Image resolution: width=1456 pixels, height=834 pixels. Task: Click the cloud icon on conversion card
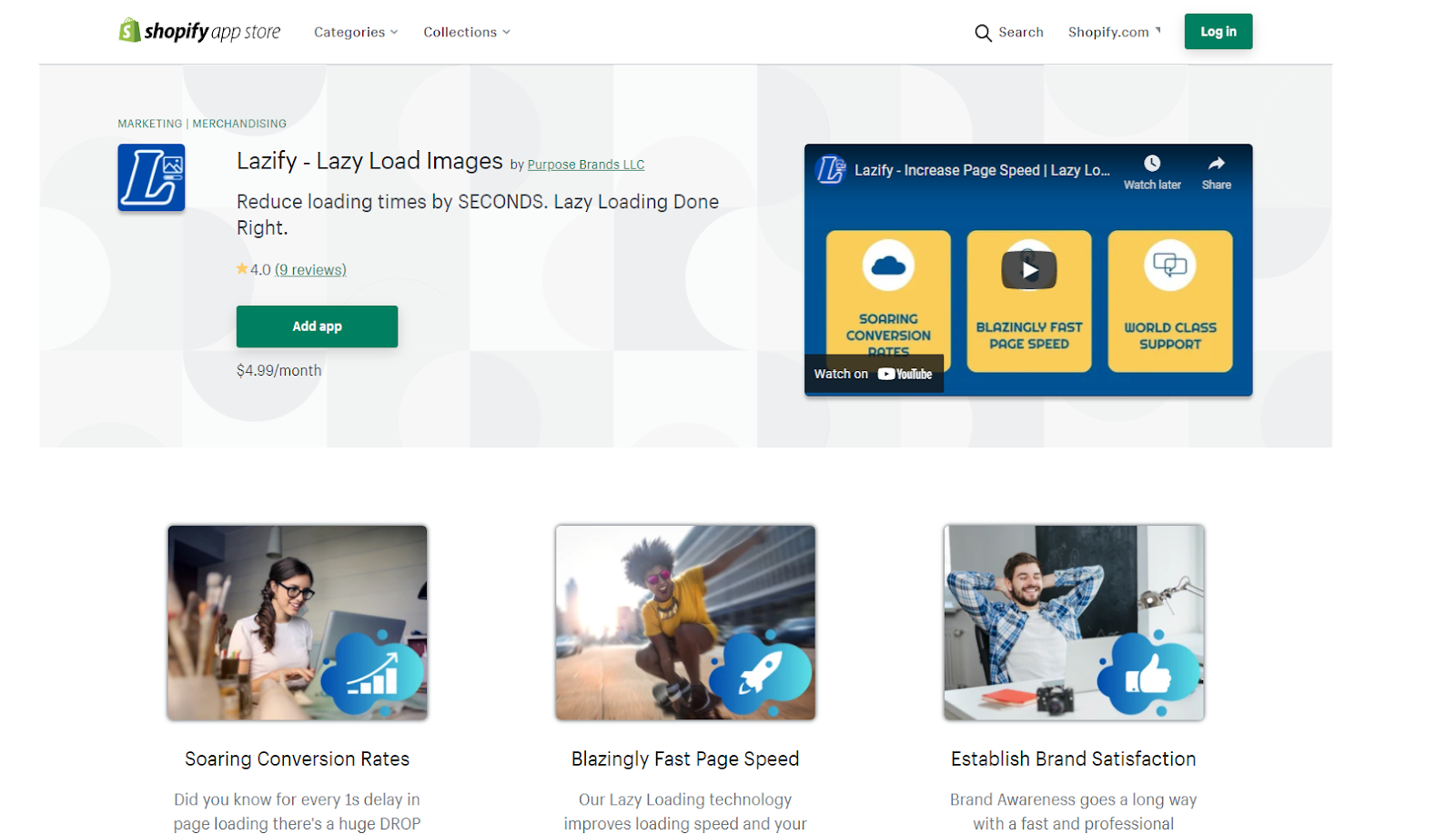pyautogui.click(x=888, y=266)
